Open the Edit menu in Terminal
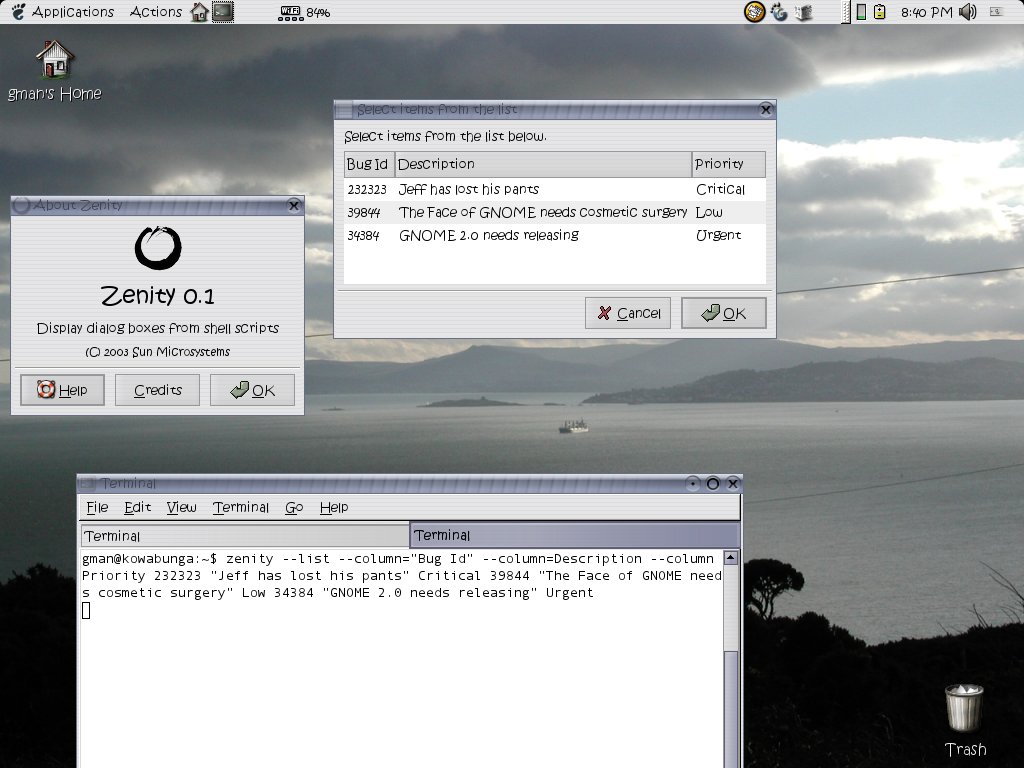This screenshot has height=768, width=1024. (137, 507)
